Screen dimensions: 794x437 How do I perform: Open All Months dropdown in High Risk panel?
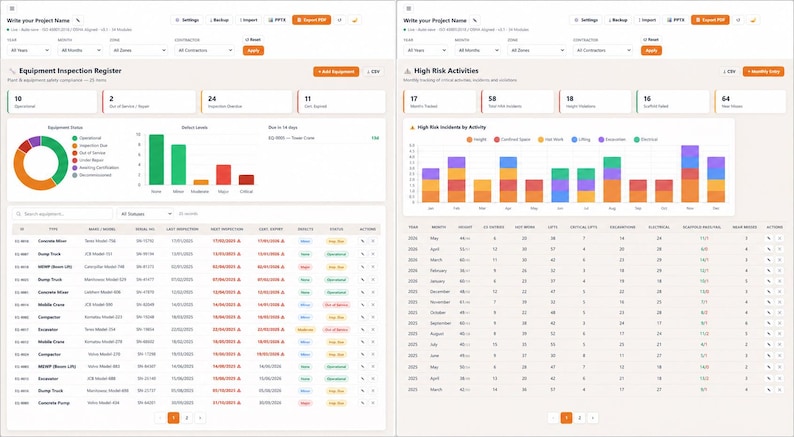coord(478,50)
